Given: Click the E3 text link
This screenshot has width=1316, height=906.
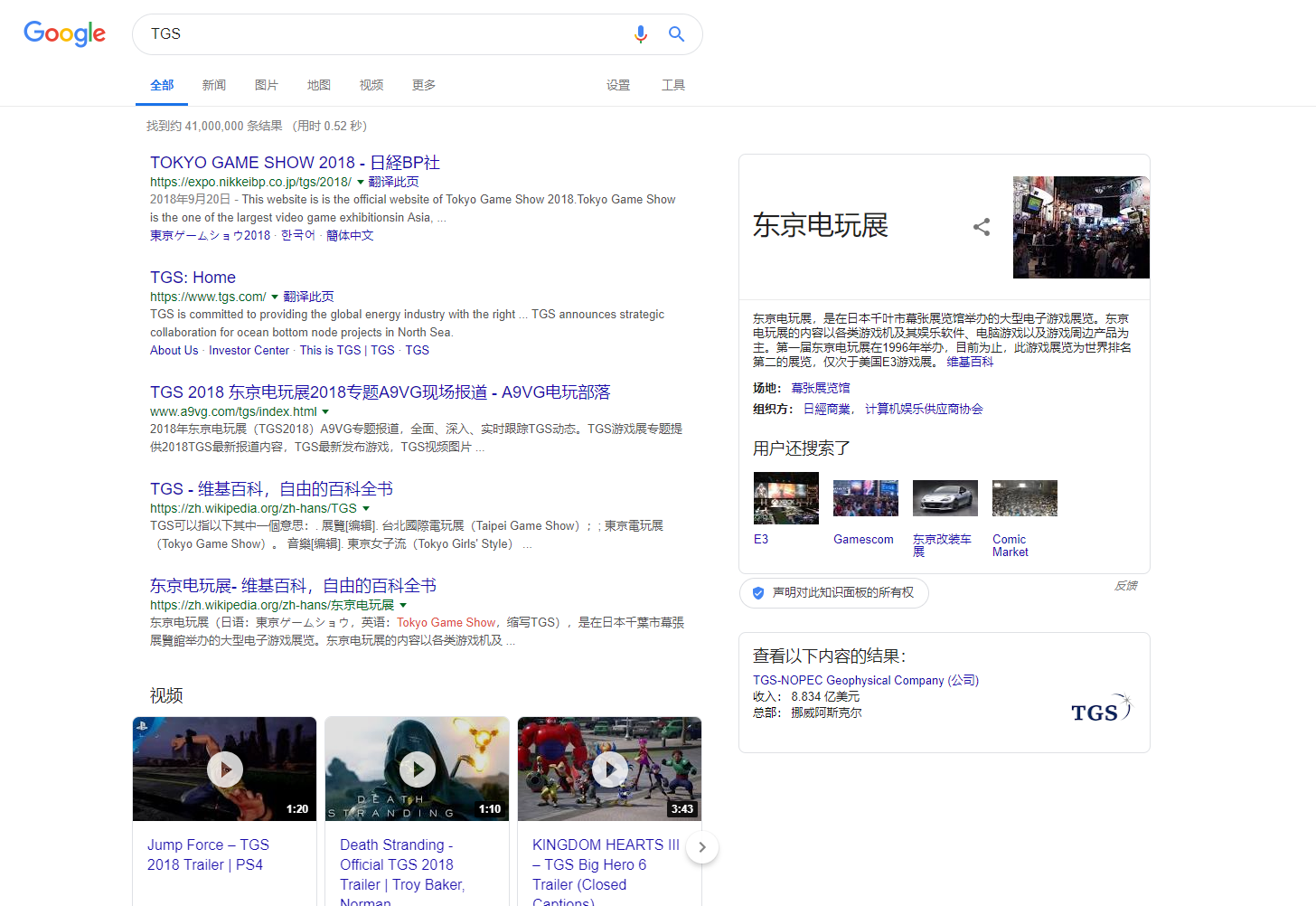Looking at the screenshot, I should (x=761, y=540).
